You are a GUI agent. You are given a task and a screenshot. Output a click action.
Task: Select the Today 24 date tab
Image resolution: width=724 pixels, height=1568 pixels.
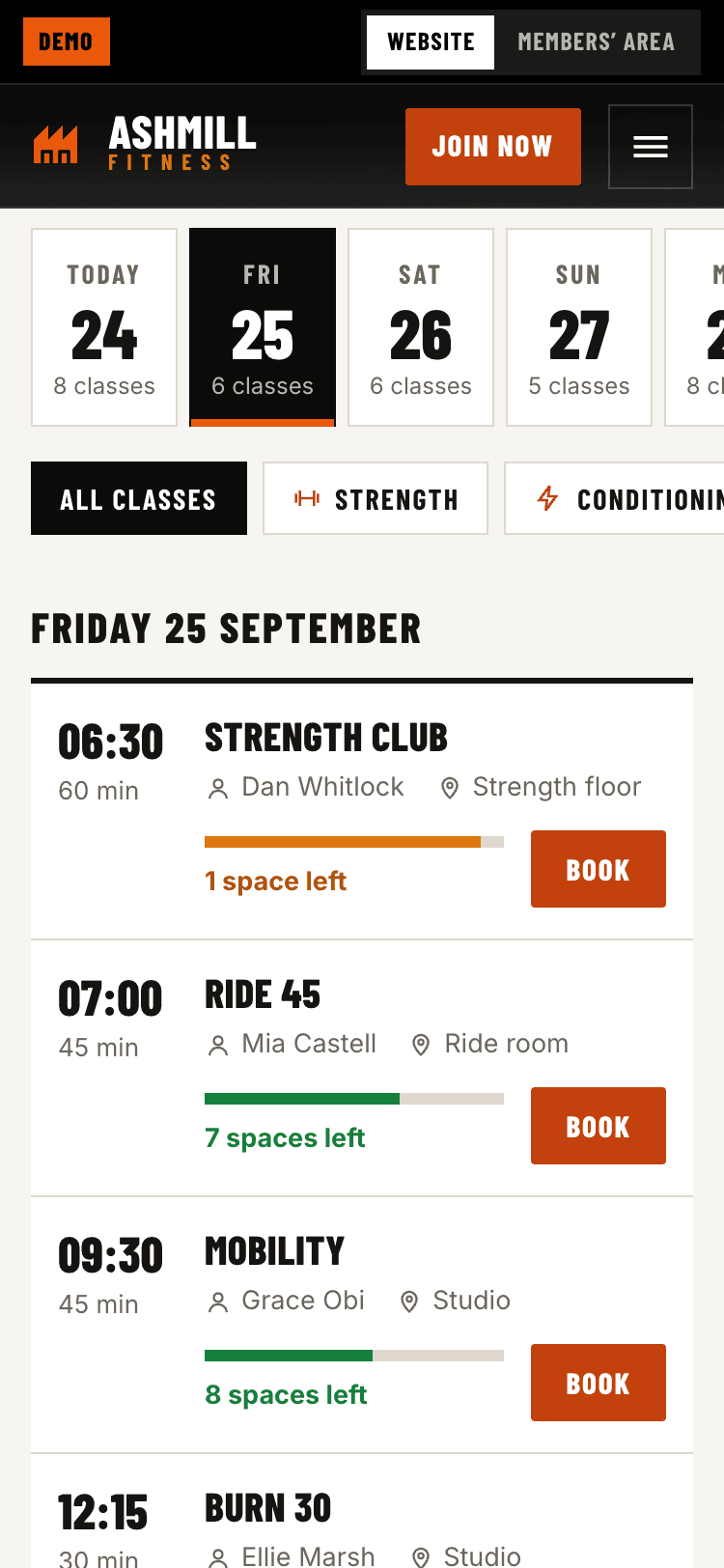coord(104,327)
